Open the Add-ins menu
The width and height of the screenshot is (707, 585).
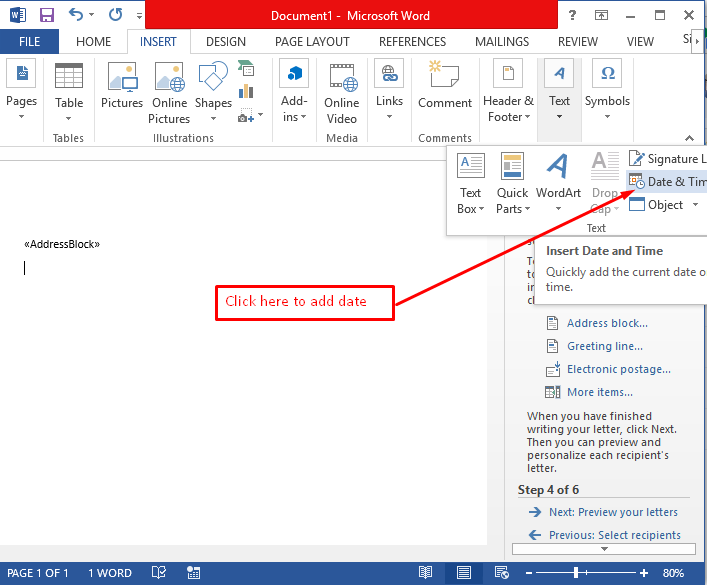point(294,91)
